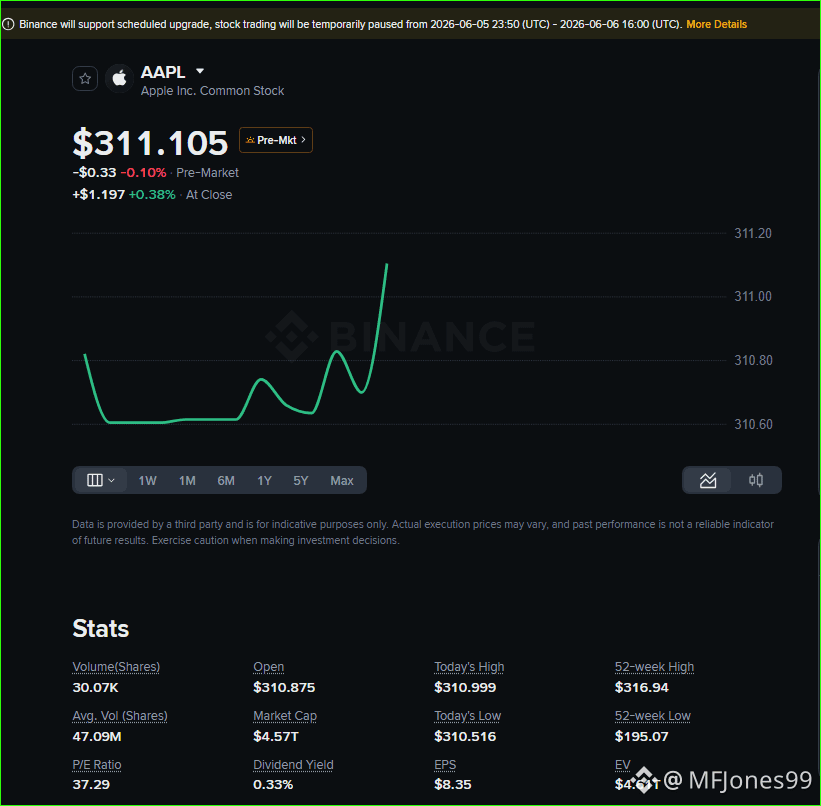Click the EPS label

click(445, 765)
